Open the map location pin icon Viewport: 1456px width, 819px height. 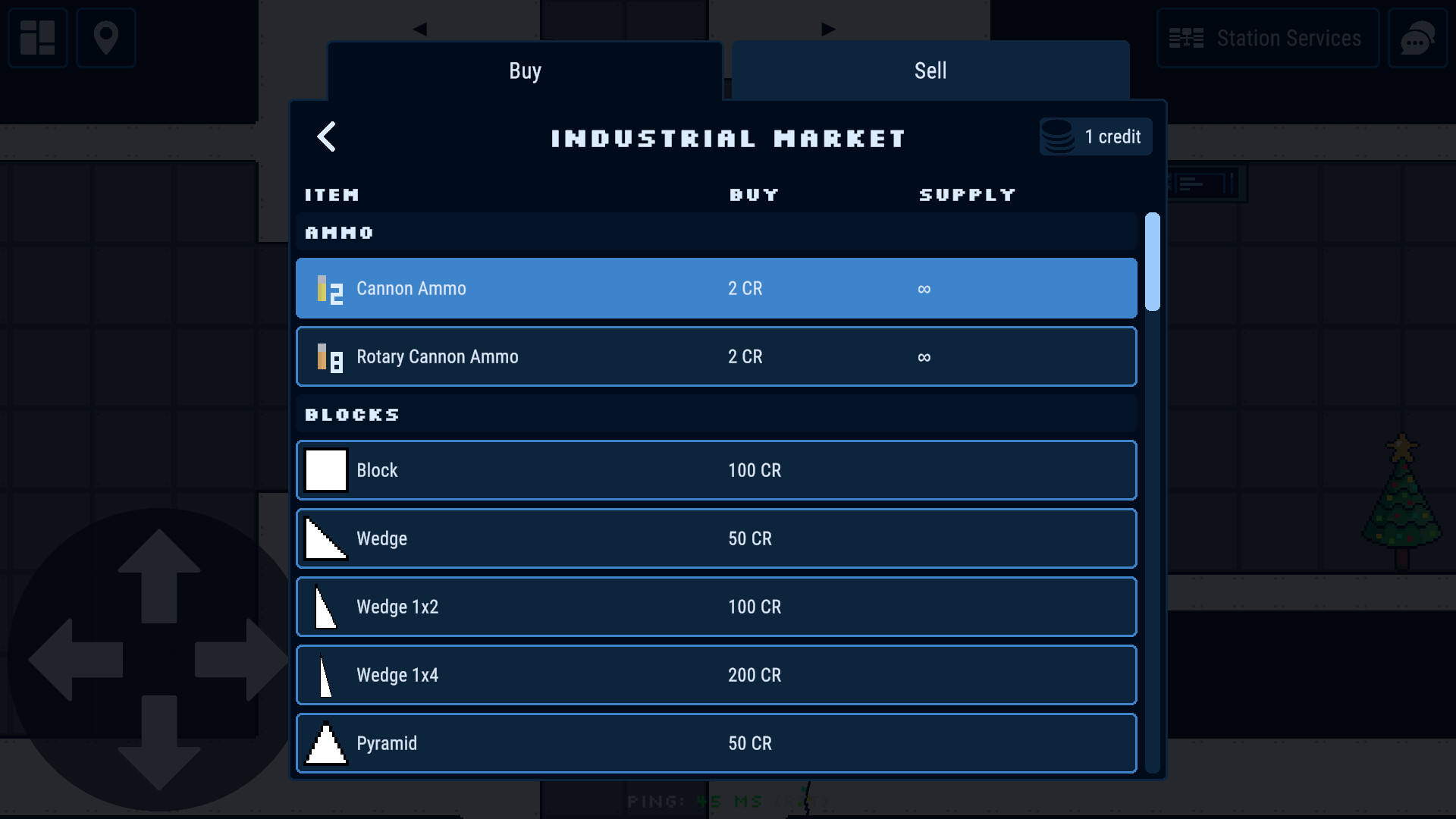coord(106,38)
